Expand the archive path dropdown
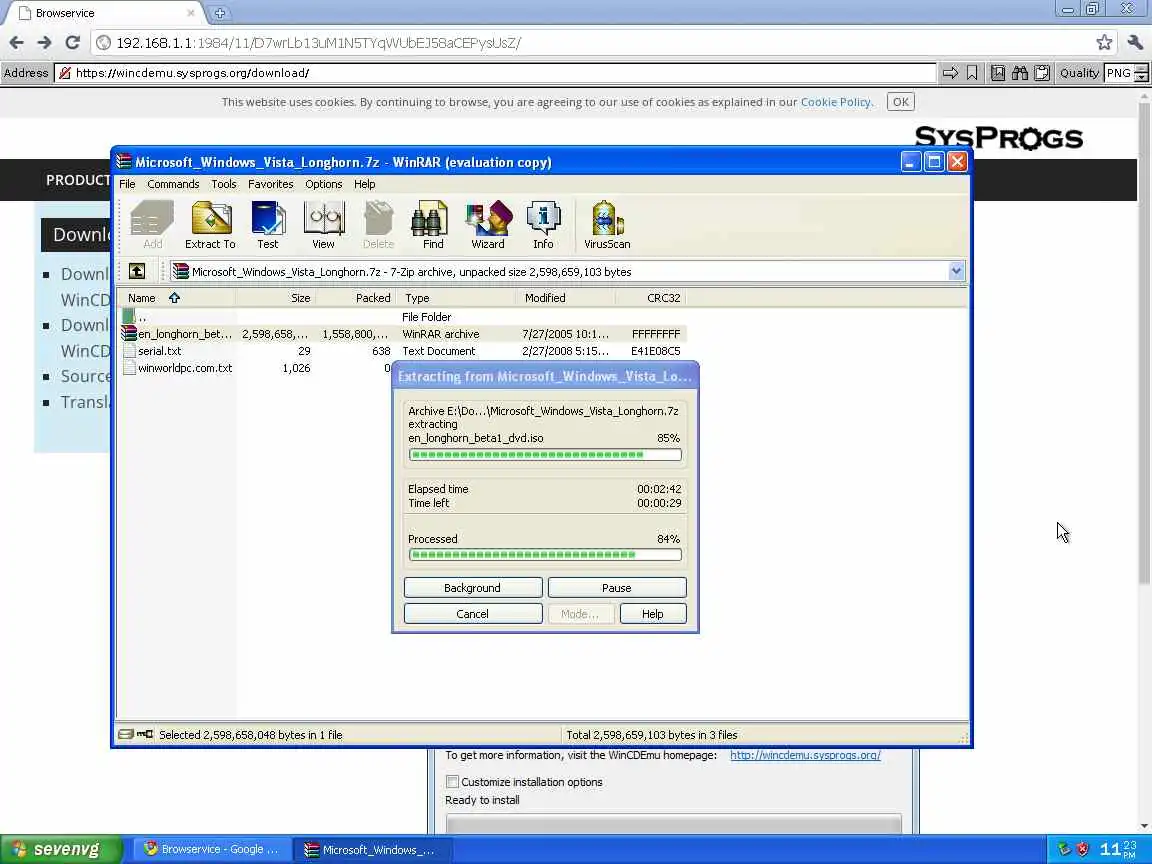The image size is (1152, 864). coord(956,271)
